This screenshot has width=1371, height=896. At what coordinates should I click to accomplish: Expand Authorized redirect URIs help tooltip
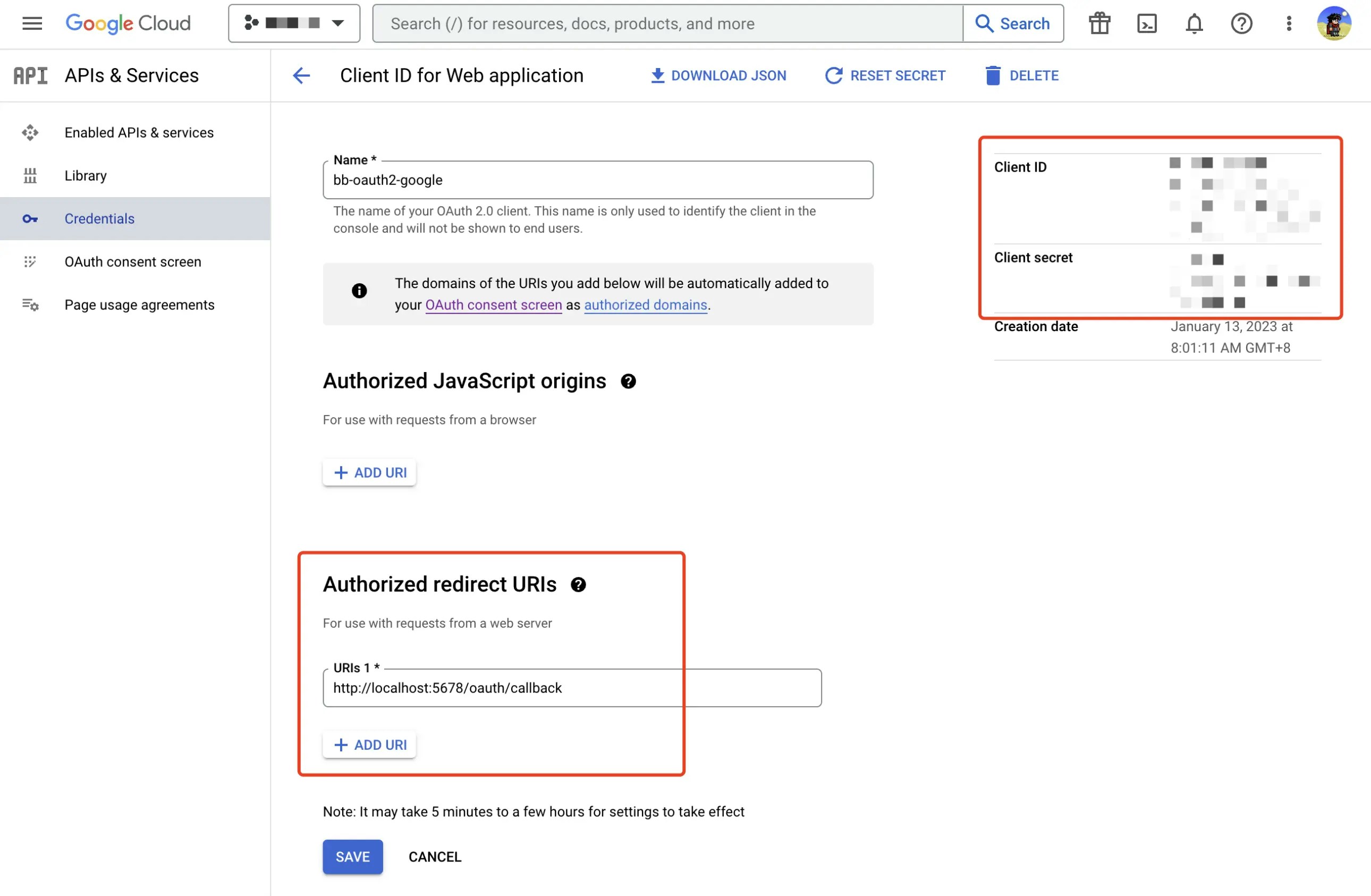point(580,584)
